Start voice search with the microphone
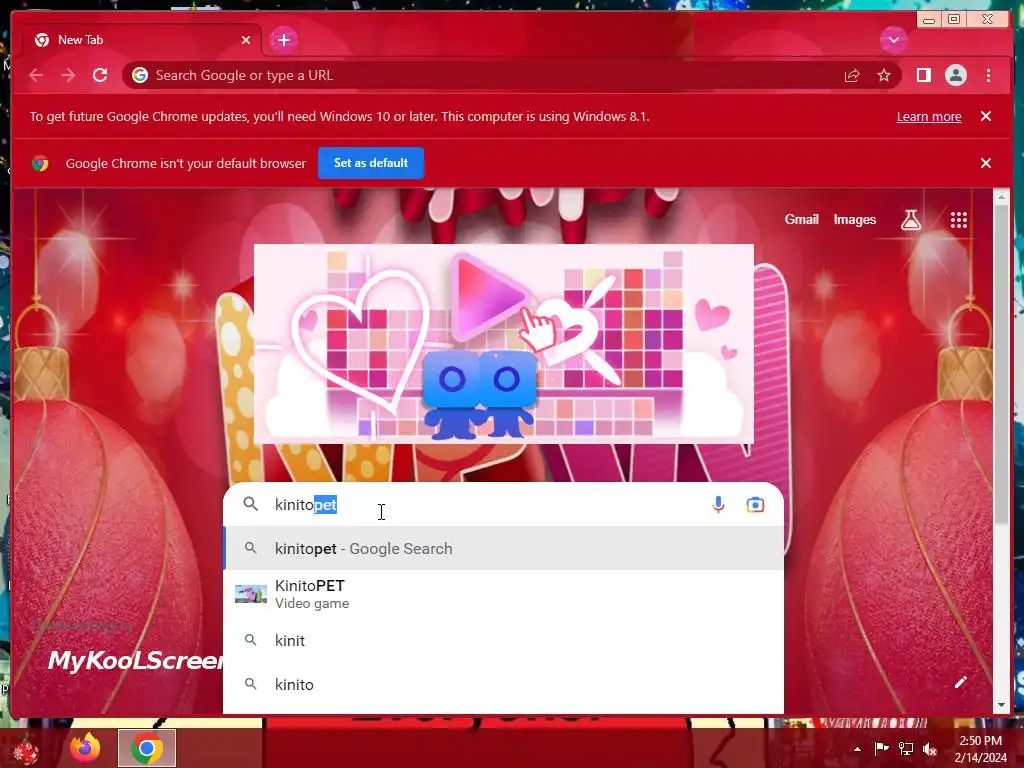 click(718, 505)
